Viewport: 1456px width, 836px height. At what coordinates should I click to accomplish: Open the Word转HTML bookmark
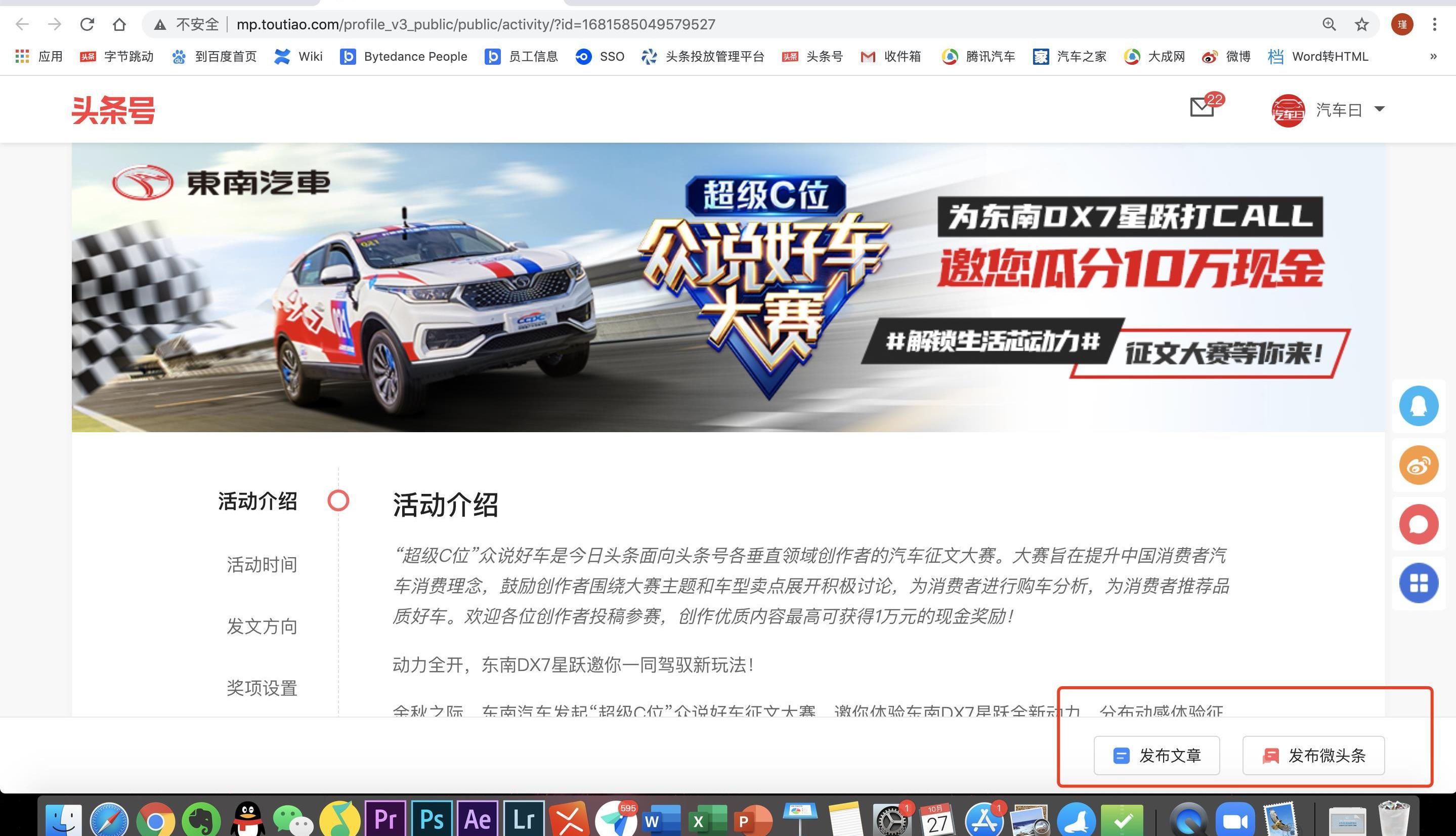(1318, 56)
